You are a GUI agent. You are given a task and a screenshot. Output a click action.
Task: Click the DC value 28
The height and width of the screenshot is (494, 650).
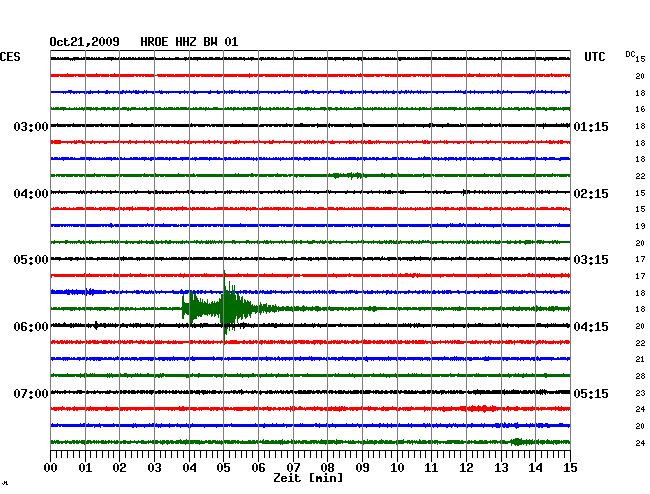tap(640, 376)
